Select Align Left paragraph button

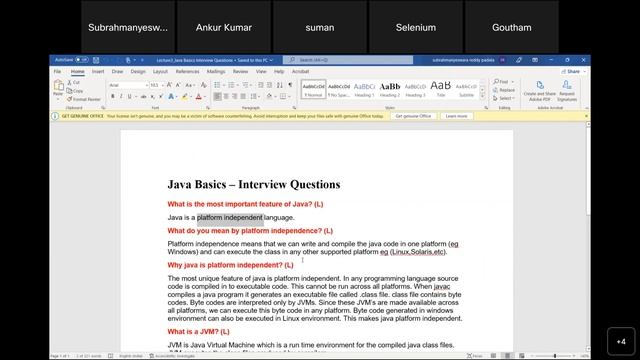[x=218, y=96]
